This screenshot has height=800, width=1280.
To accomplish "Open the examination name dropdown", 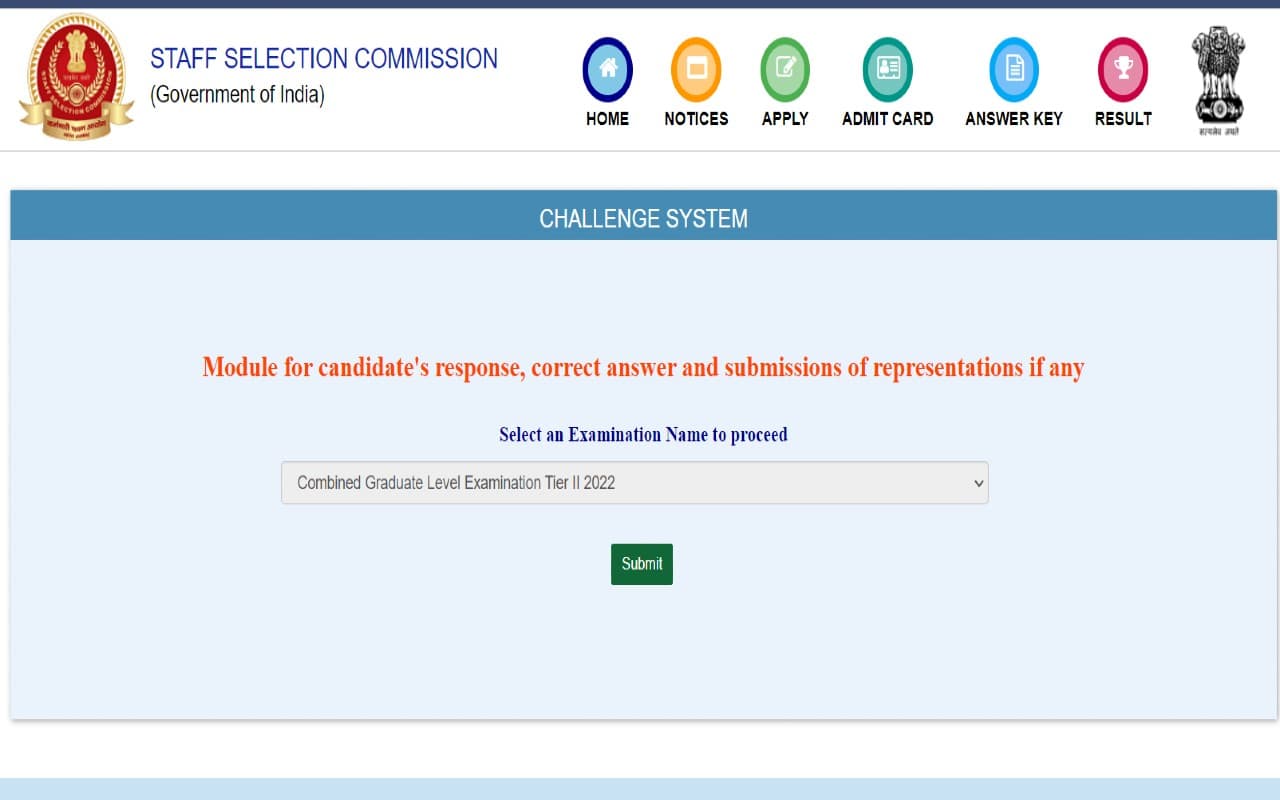I will click(635, 483).
